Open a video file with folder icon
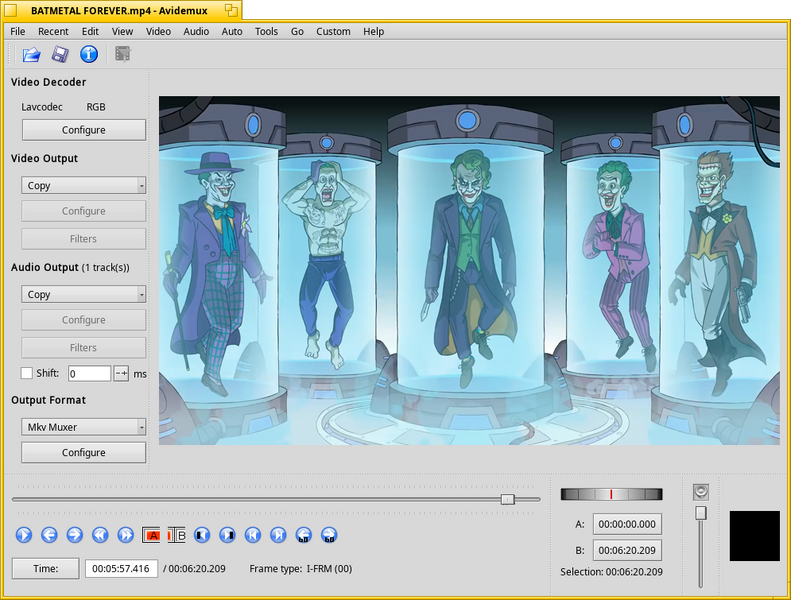 click(31, 54)
